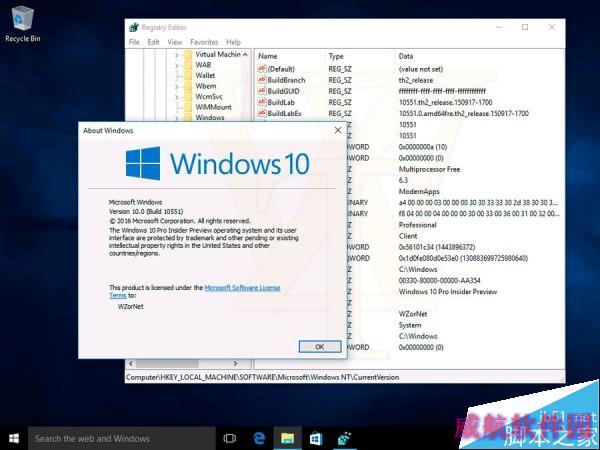Select the BuildLab value icon
600x450 pixels.
pos(262,102)
